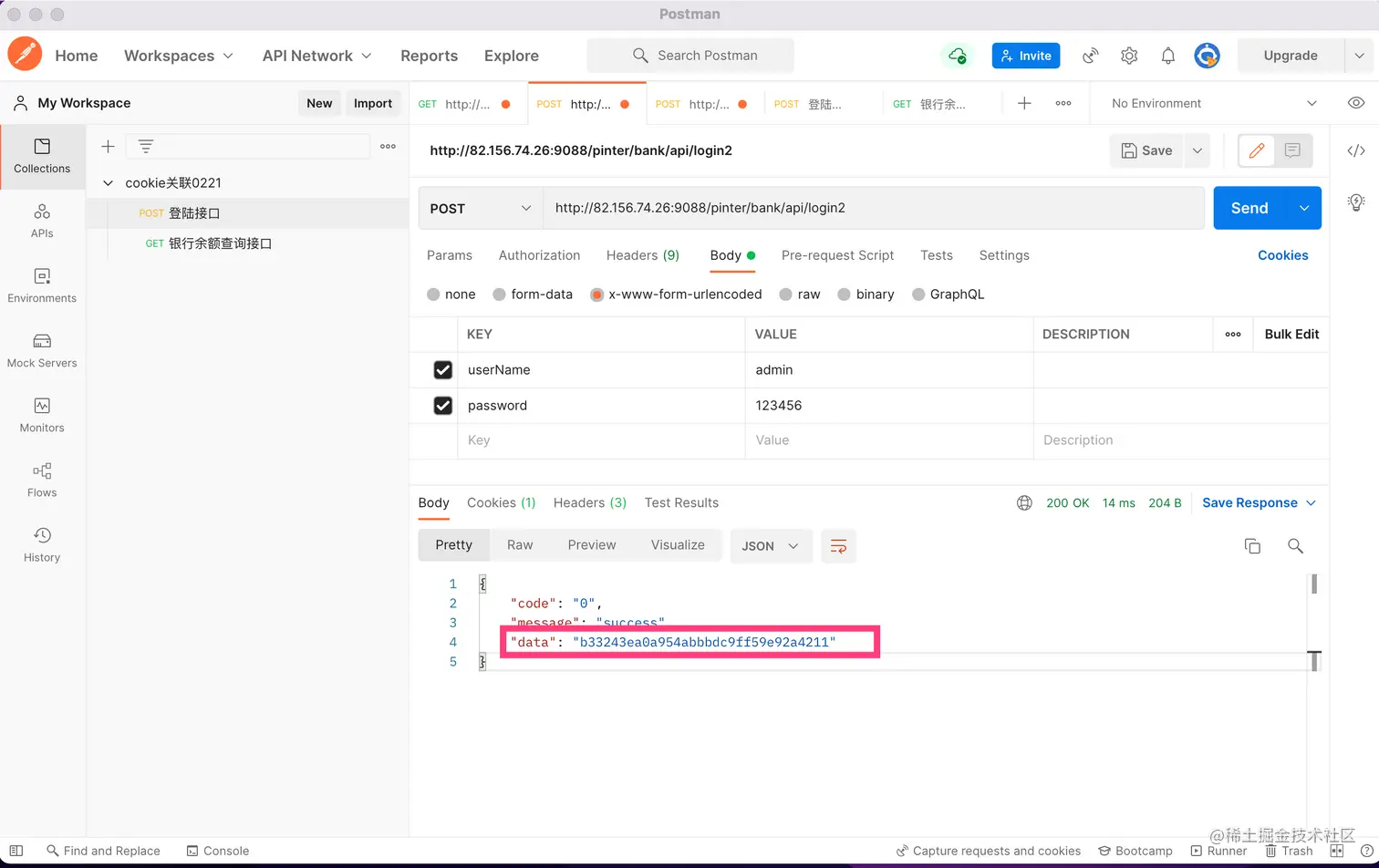Switch to the edit pencil mode
Screen dimensions: 1379x868
coord(1257,150)
